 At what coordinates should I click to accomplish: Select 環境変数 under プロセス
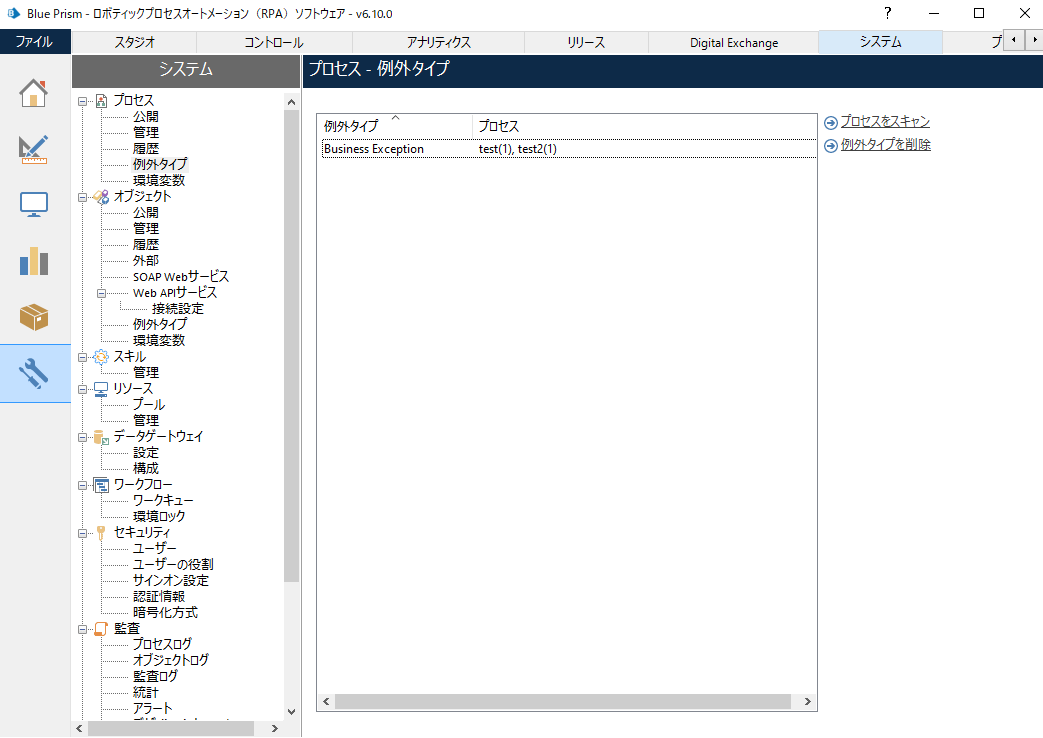click(159, 180)
